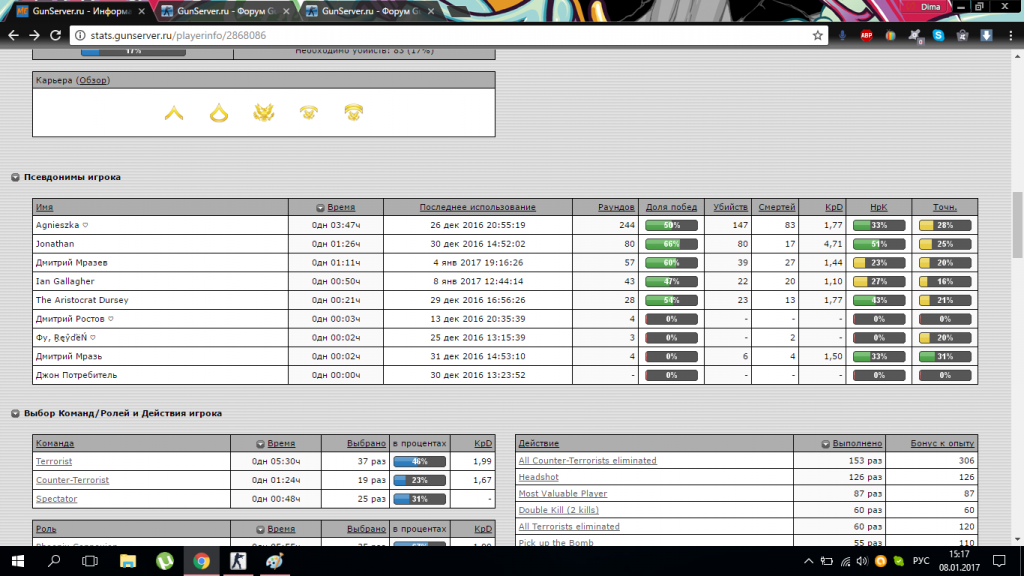Open uTorrent from the taskbar

point(163,561)
